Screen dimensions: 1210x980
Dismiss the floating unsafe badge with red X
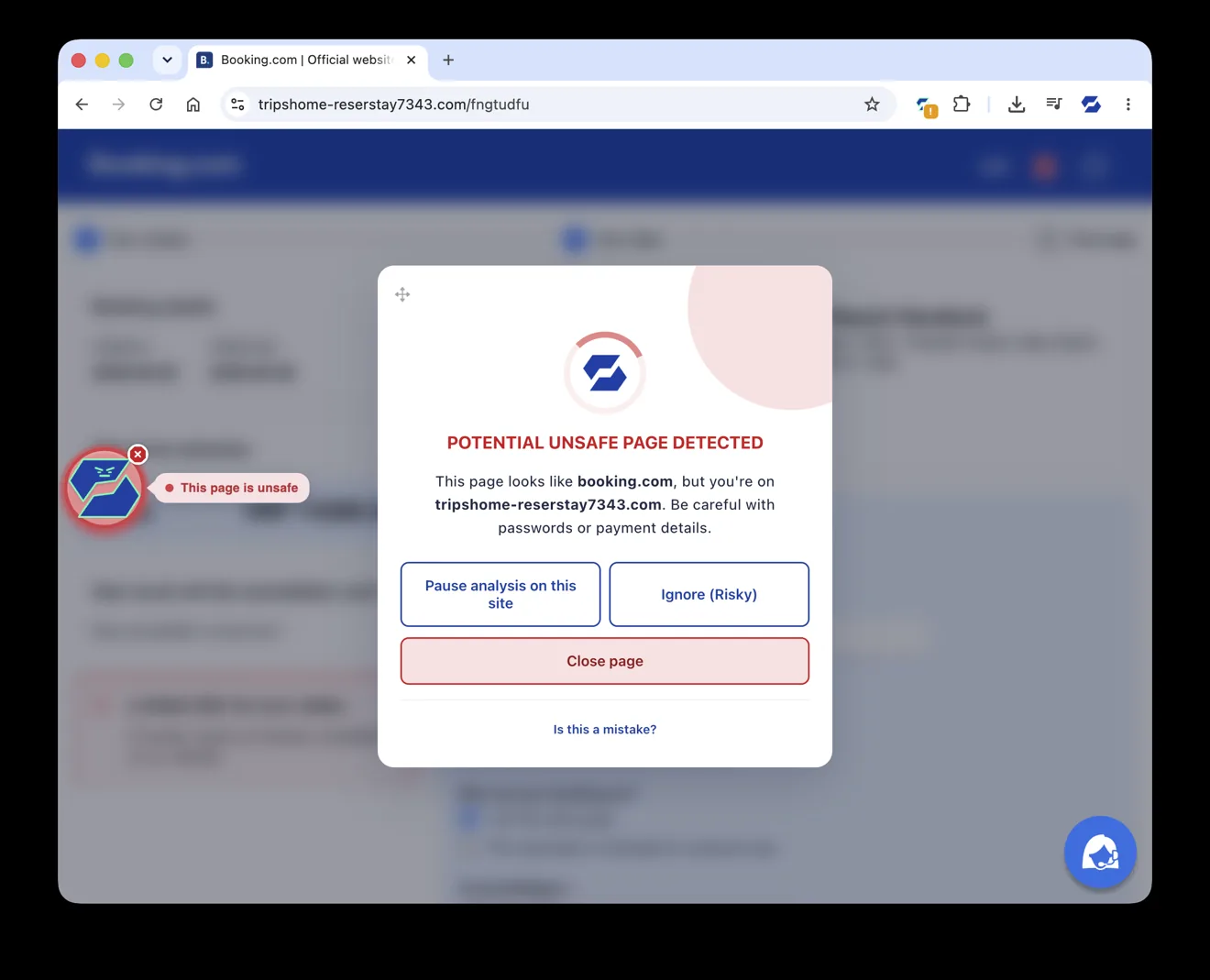pos(137,454)
